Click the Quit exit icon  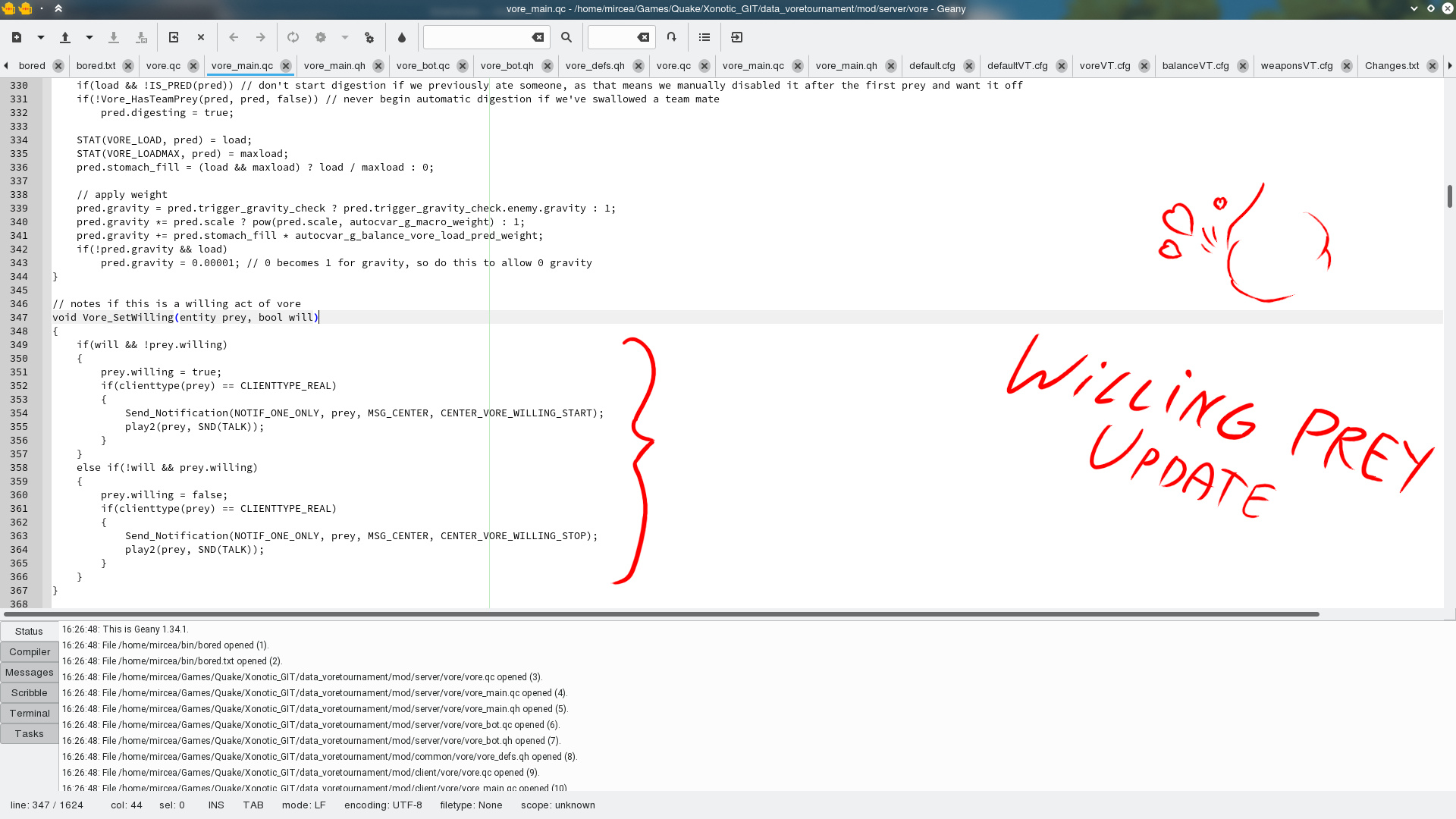coord(736,37)
